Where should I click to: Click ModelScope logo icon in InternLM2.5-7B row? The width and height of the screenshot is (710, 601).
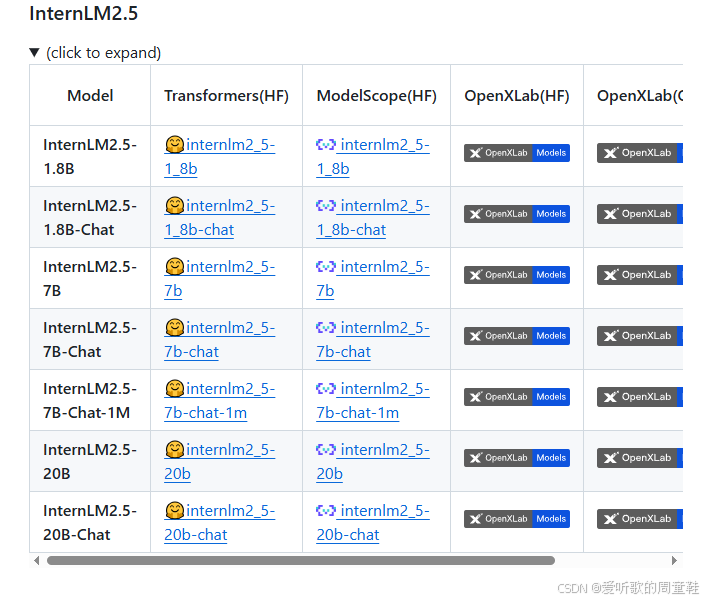click(x=326, y=266)
